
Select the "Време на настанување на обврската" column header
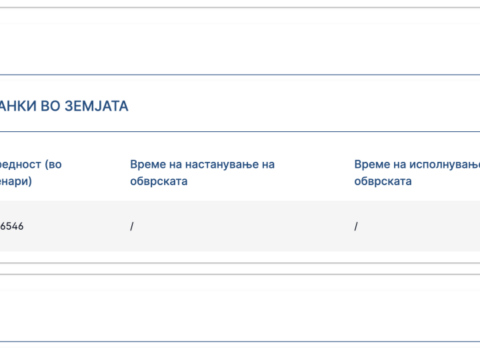(x=202, y=173)
